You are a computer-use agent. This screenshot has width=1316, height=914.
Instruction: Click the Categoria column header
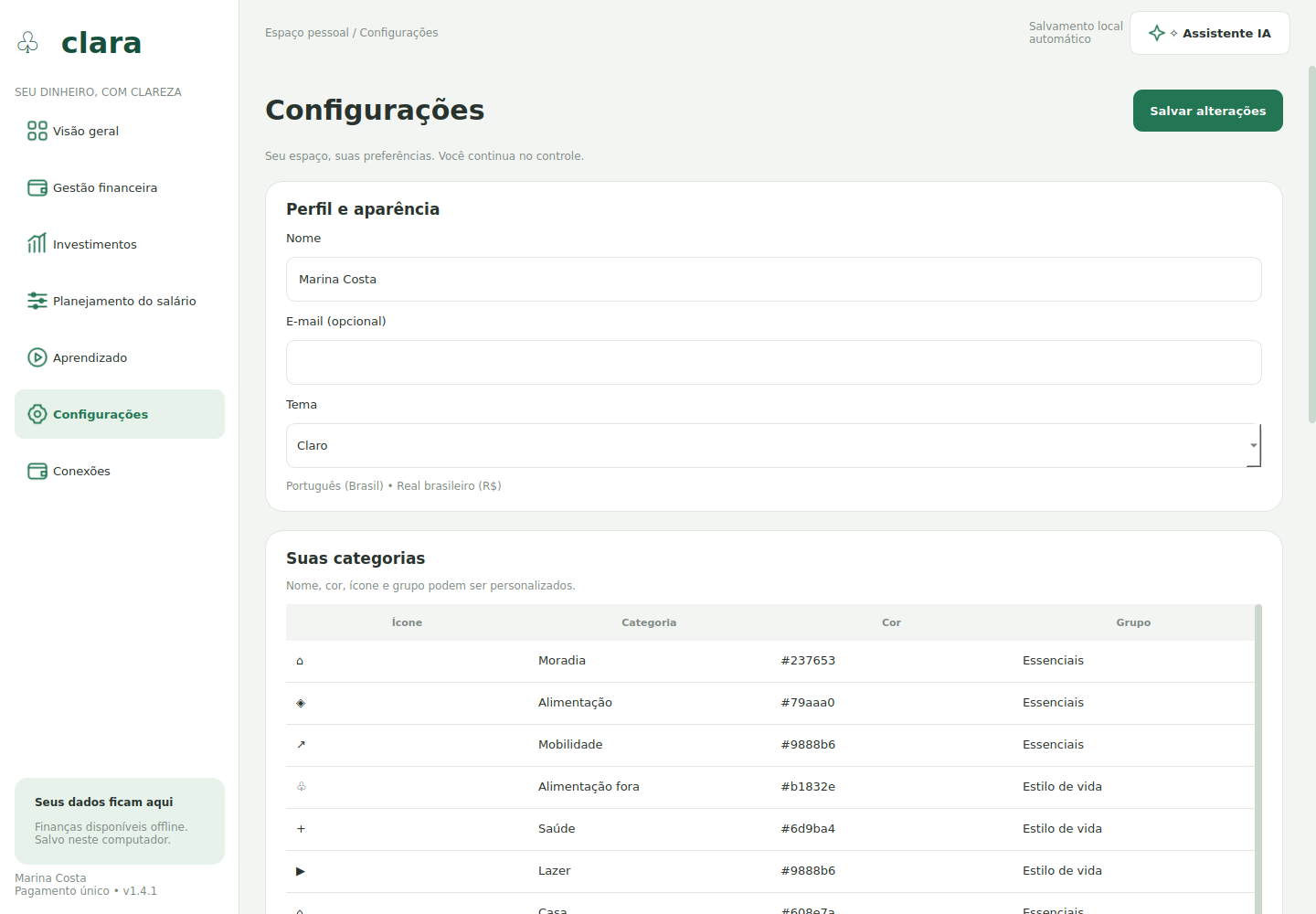[x=649, y=622]
